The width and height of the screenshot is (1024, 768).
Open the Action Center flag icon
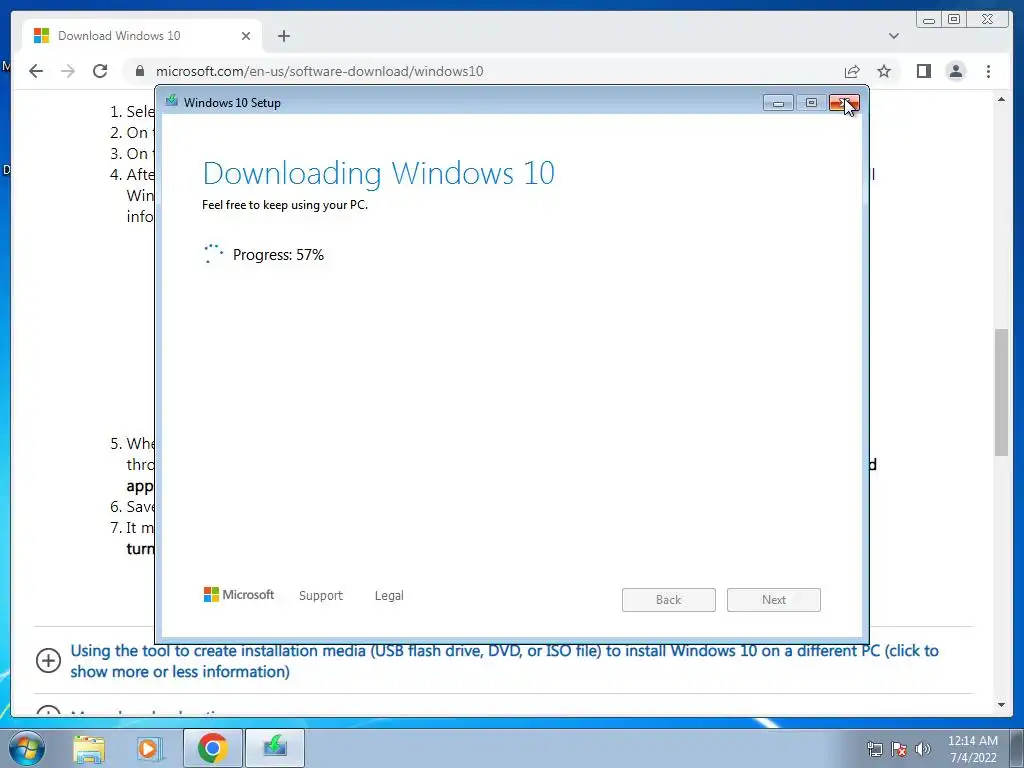tap(899, 749)
